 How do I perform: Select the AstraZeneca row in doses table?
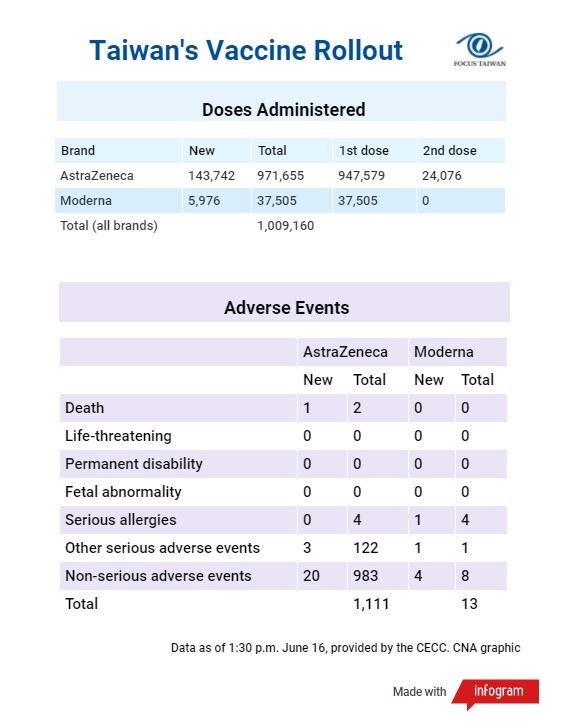[280, 175]
